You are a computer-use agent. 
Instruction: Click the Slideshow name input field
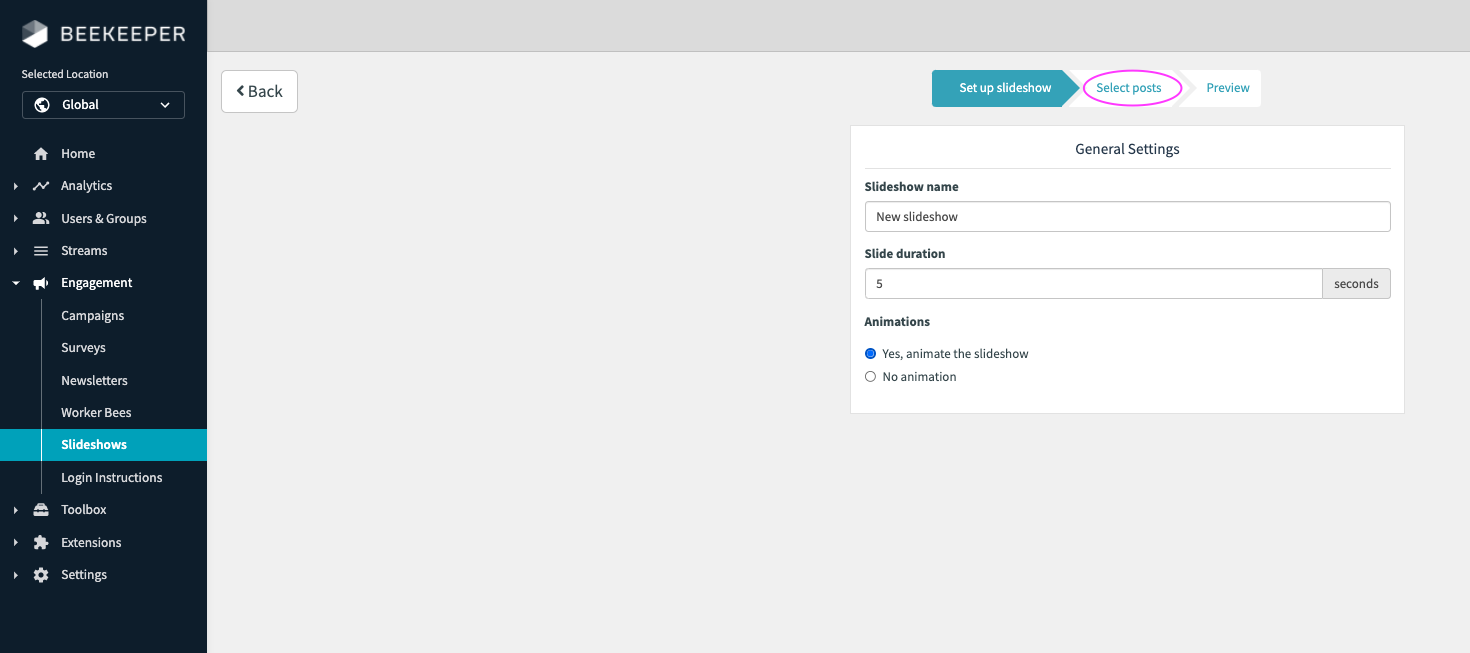tap(1127, 216)
